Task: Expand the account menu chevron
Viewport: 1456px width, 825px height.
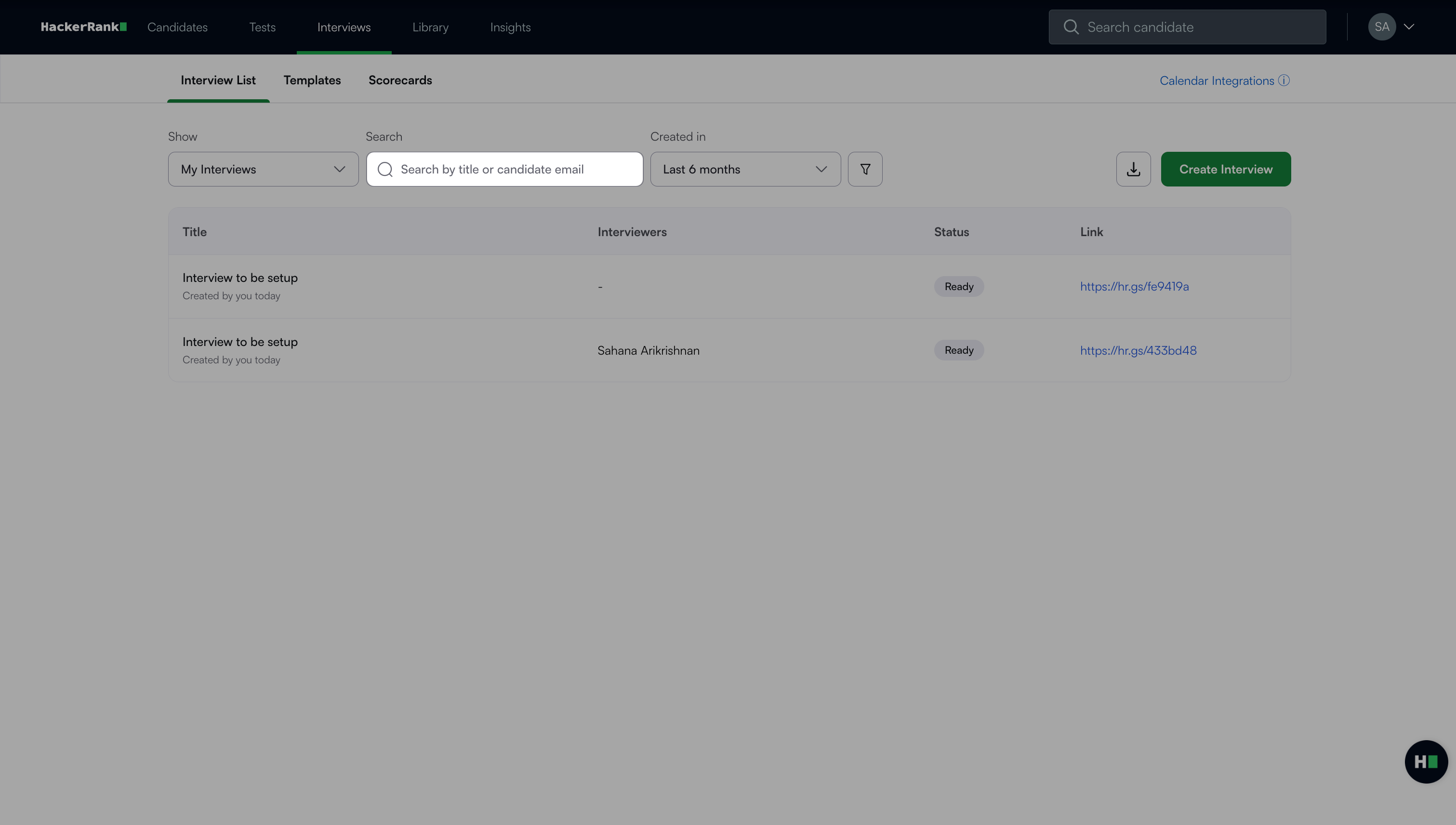Action: tap(1409, 27)
